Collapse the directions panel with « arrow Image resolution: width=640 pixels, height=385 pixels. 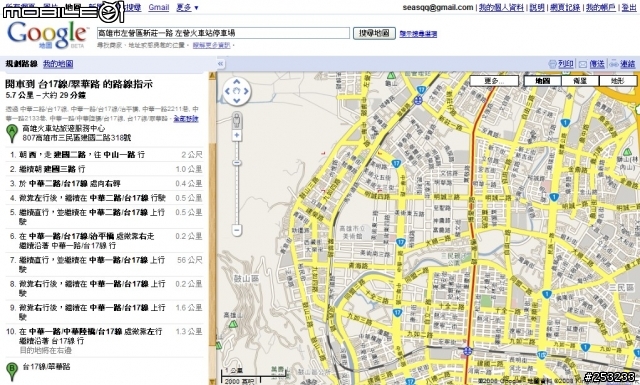(x=220, y=64)
